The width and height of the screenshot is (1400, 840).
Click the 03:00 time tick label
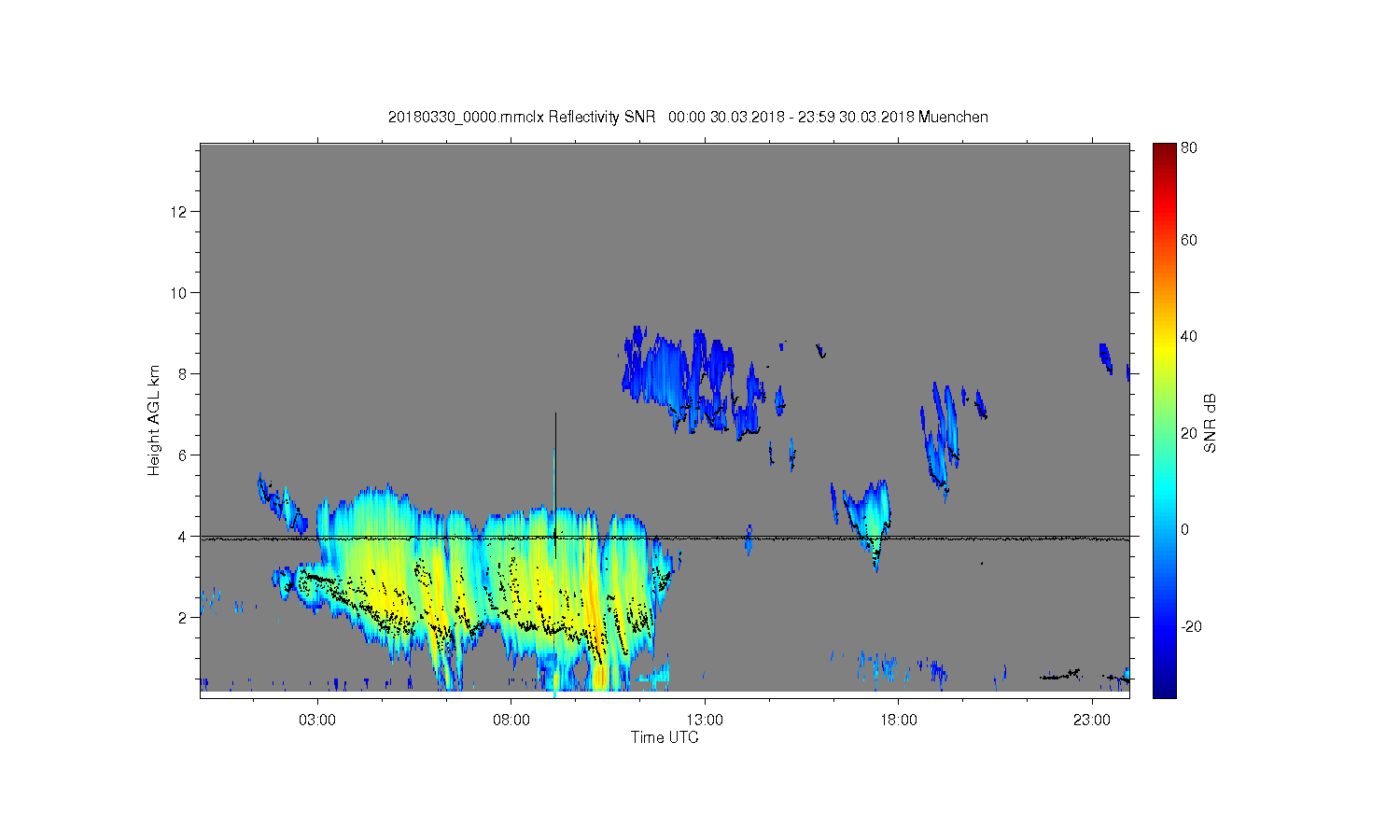317,721
